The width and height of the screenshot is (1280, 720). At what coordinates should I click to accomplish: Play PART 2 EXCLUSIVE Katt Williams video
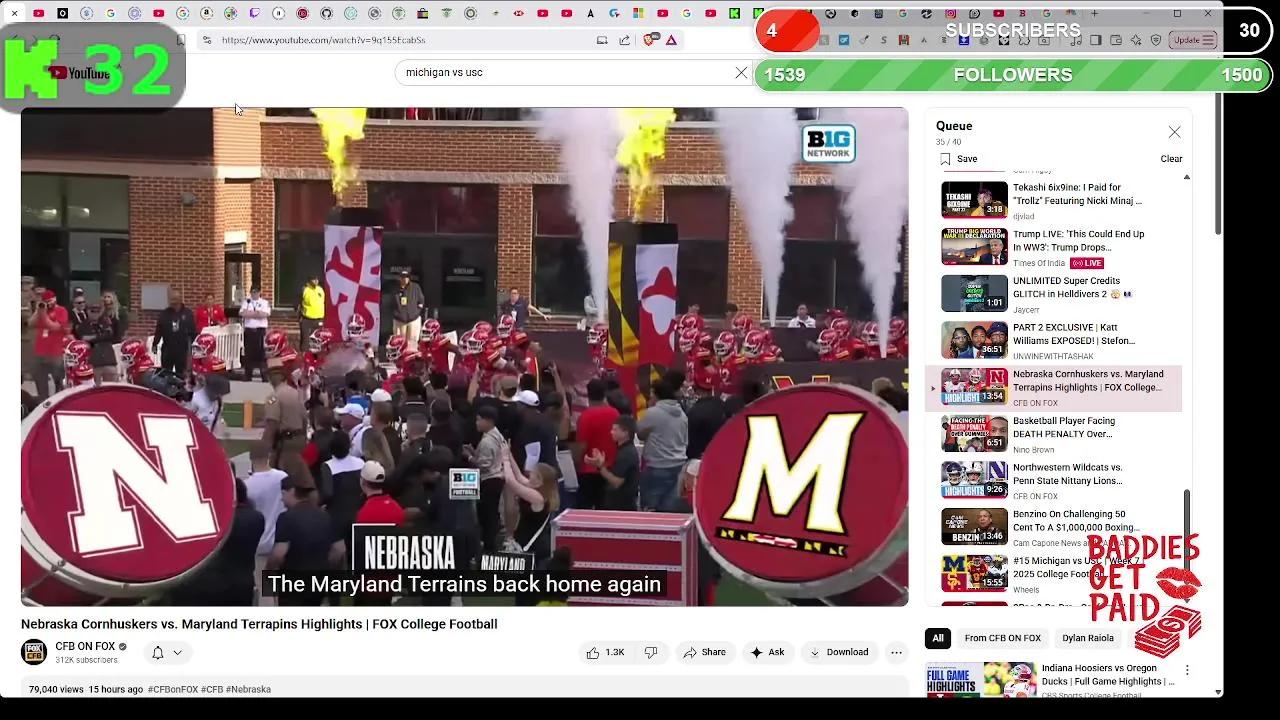coord(1060,340)
